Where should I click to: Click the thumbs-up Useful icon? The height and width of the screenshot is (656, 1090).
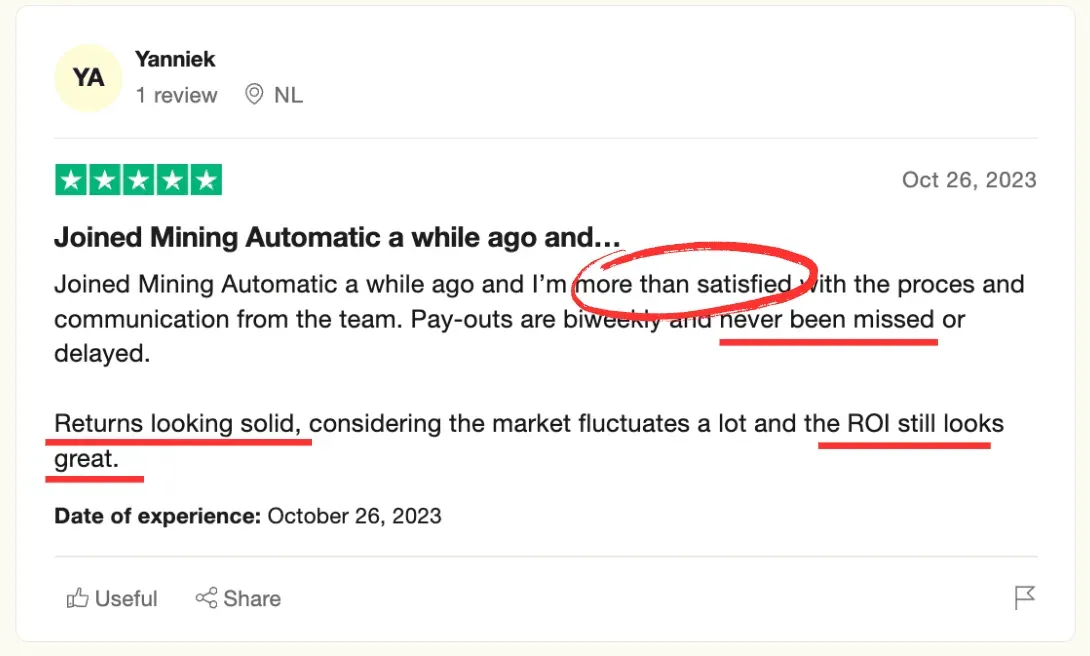point(77,598)
